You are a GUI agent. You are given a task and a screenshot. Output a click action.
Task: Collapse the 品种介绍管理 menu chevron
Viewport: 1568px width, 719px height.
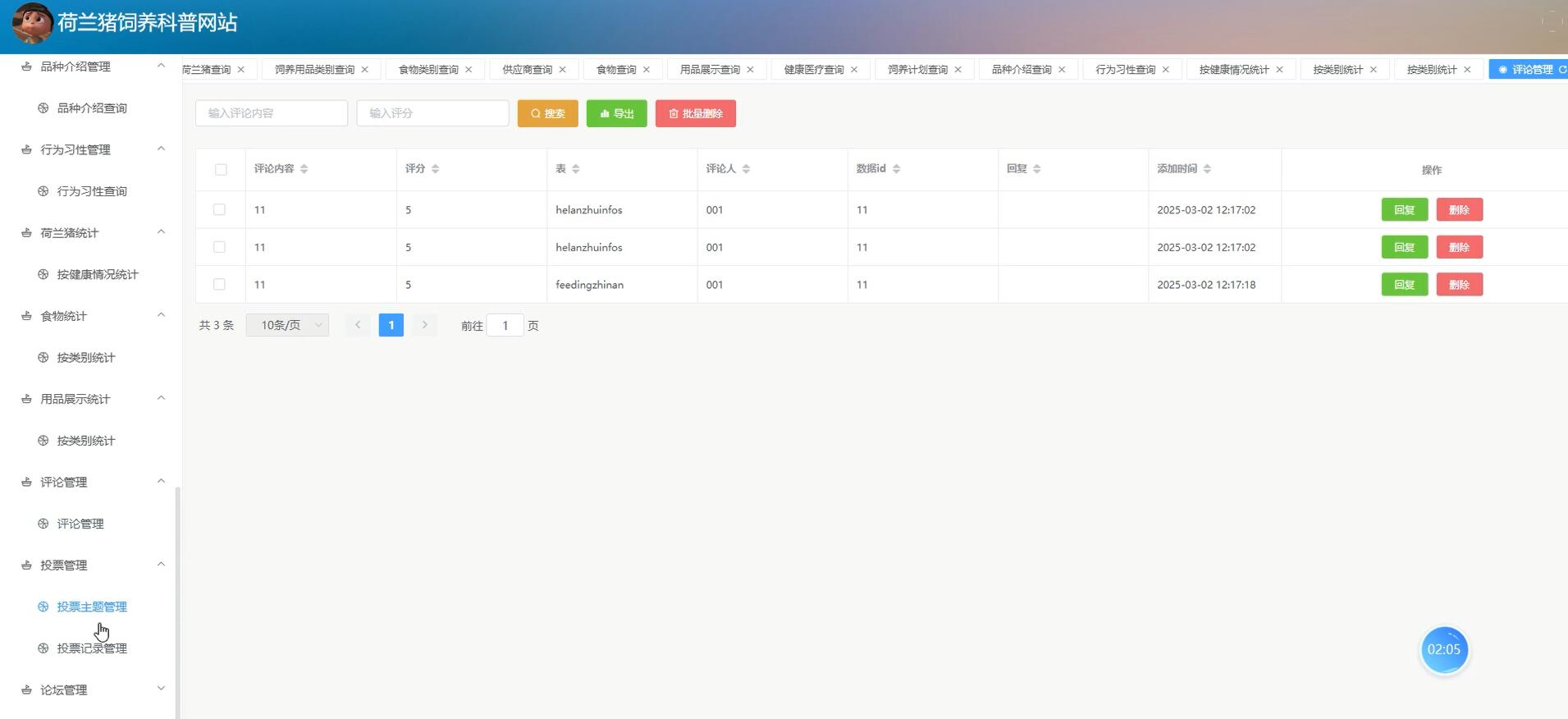[161, 66]
